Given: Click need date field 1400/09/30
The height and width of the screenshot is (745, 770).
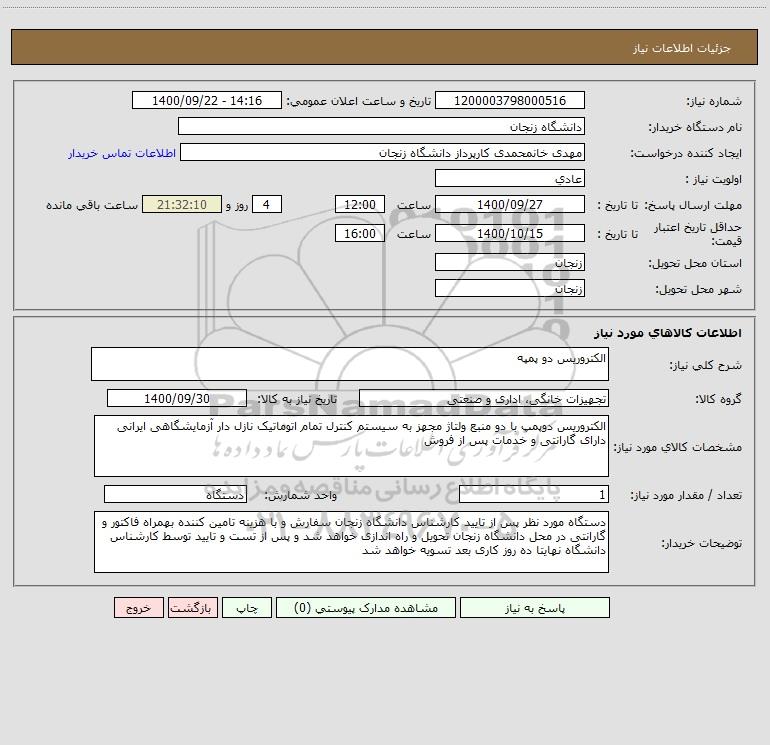Looking at the screenshot, I should [177, 398].
